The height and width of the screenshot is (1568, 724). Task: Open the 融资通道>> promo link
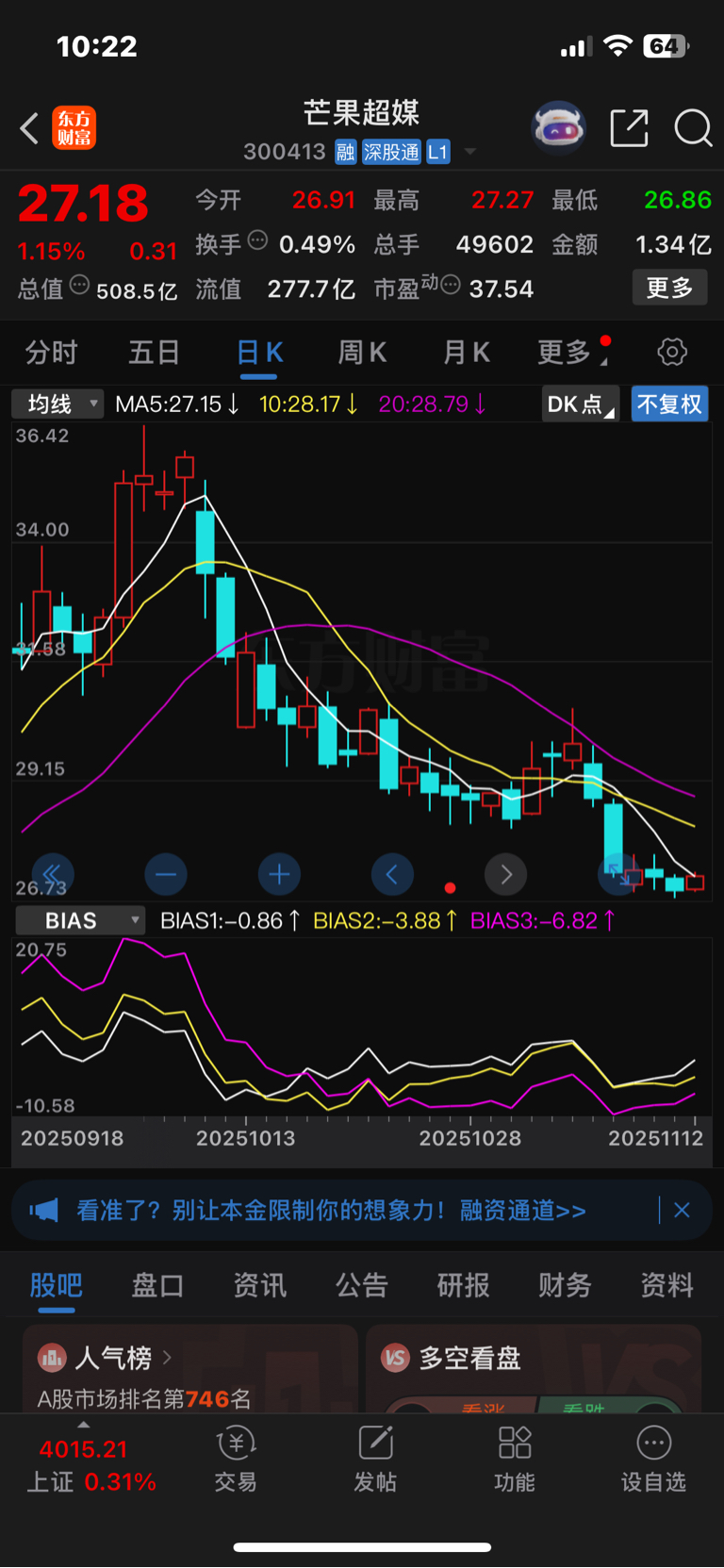click(523, 1210)
